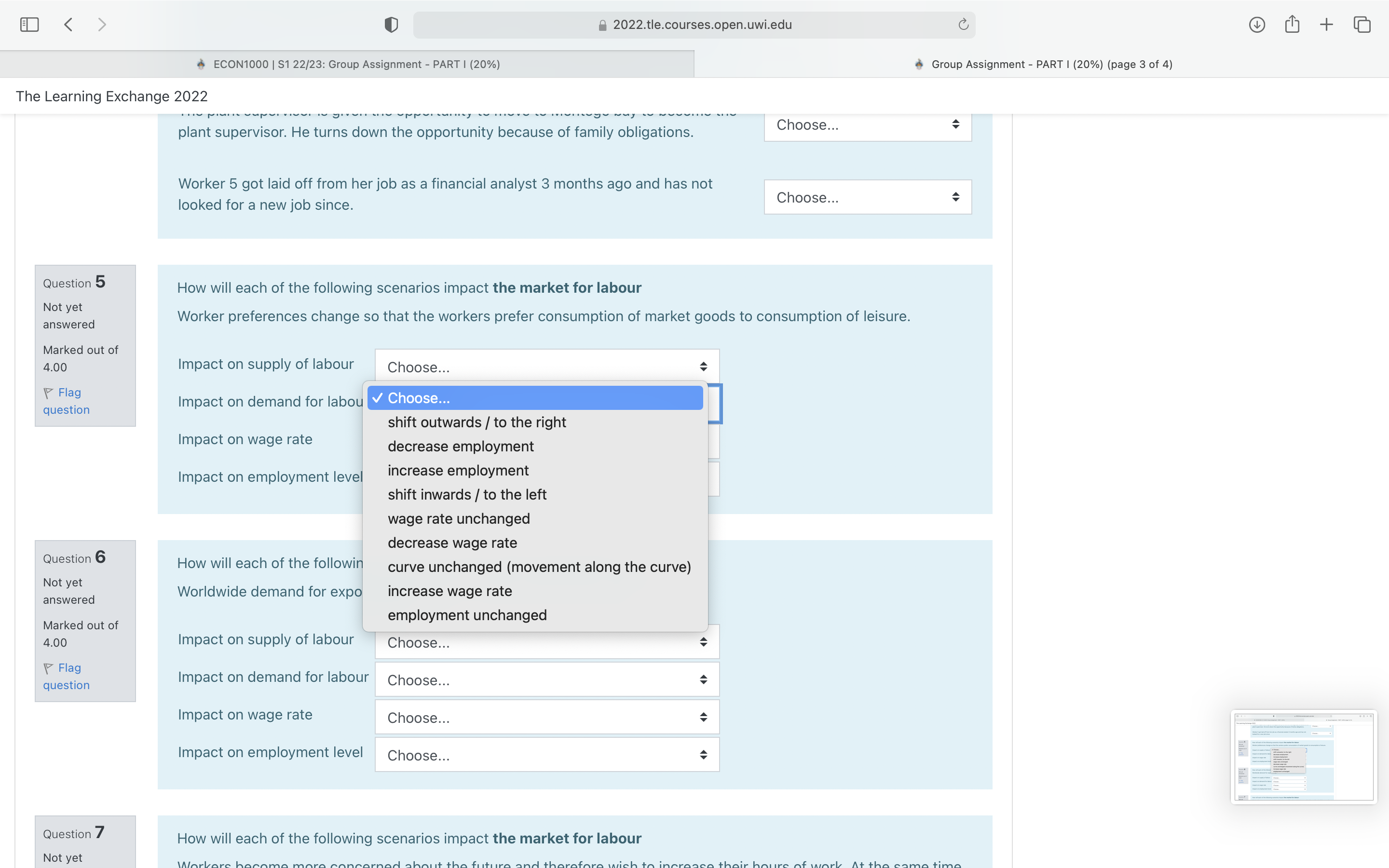The width and height of the screenshot is (1389, 868).
Task: Click the privacy shield icon
Action: coord(391,25)
